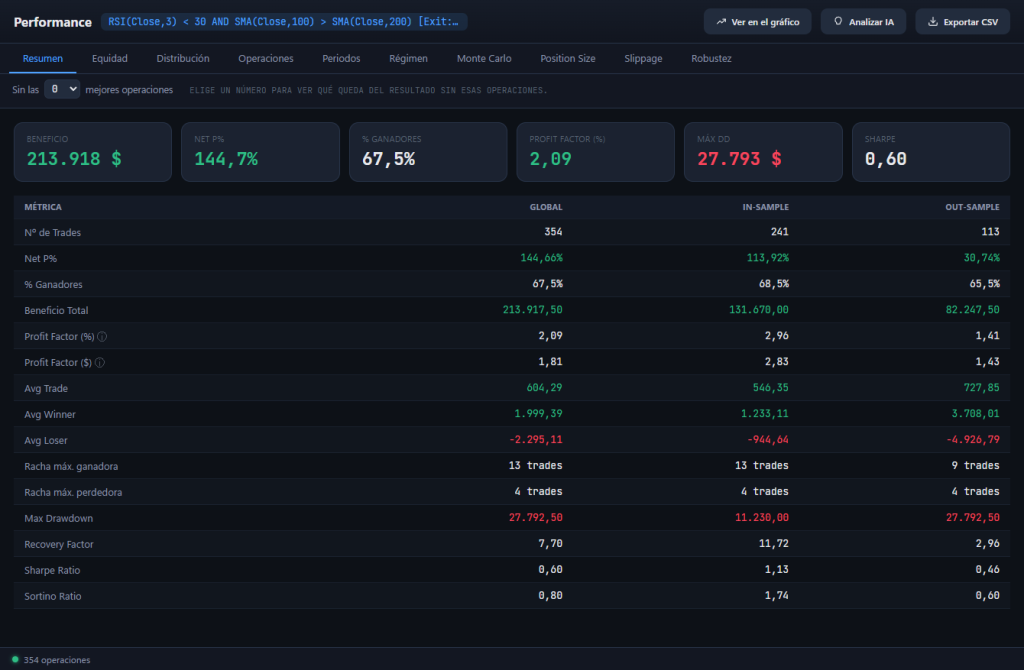Screen dimensions: 1024x670
Task: Select the Periodos tab
Action: click(x=341, y=58)
